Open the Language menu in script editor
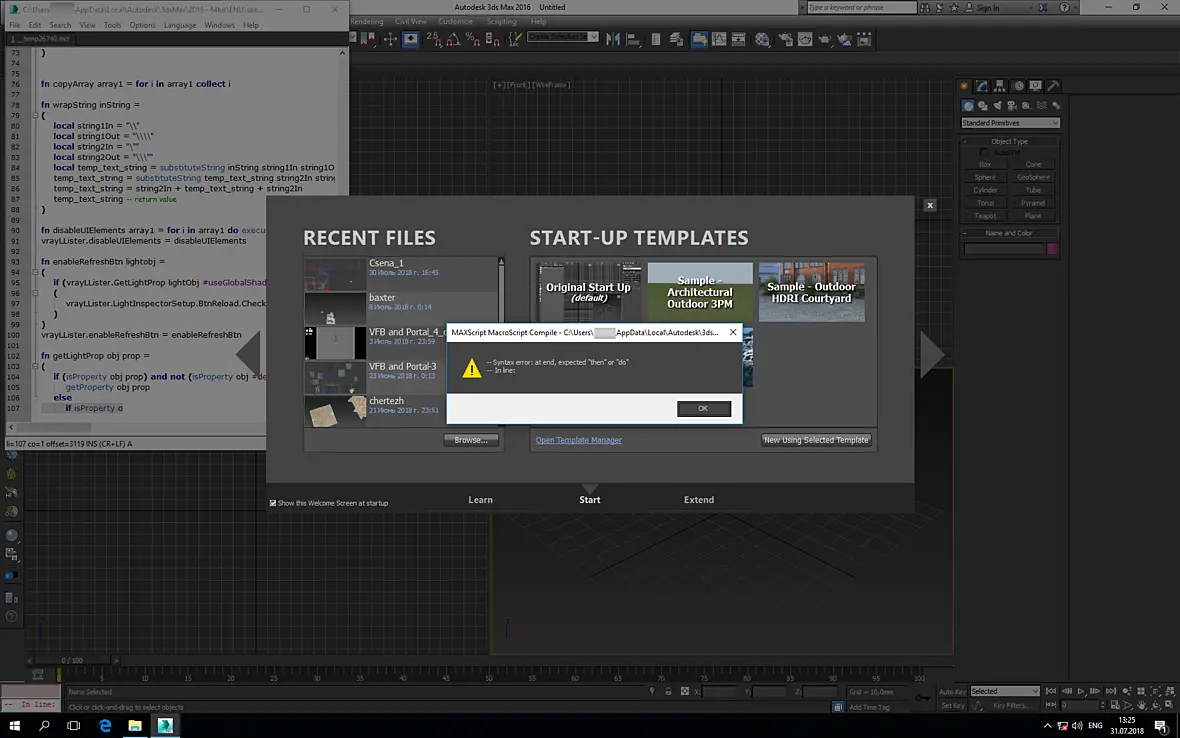The width and height of the screenshot is (1180, 738). 180,25
